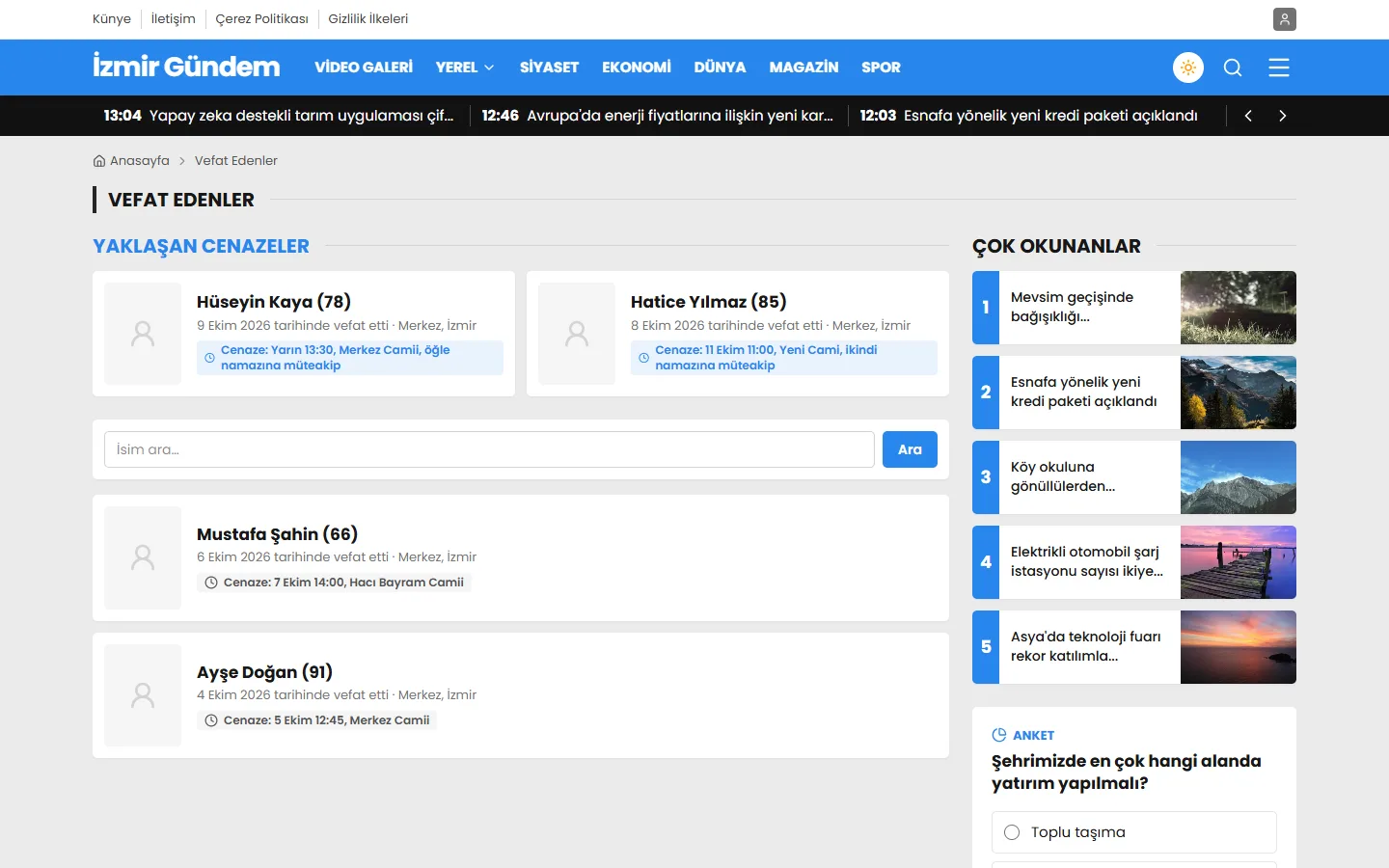Click clock icon in Hatice Yılmaz's funeral info
This screenshot has height=868, width=1389.
(643, 358)
